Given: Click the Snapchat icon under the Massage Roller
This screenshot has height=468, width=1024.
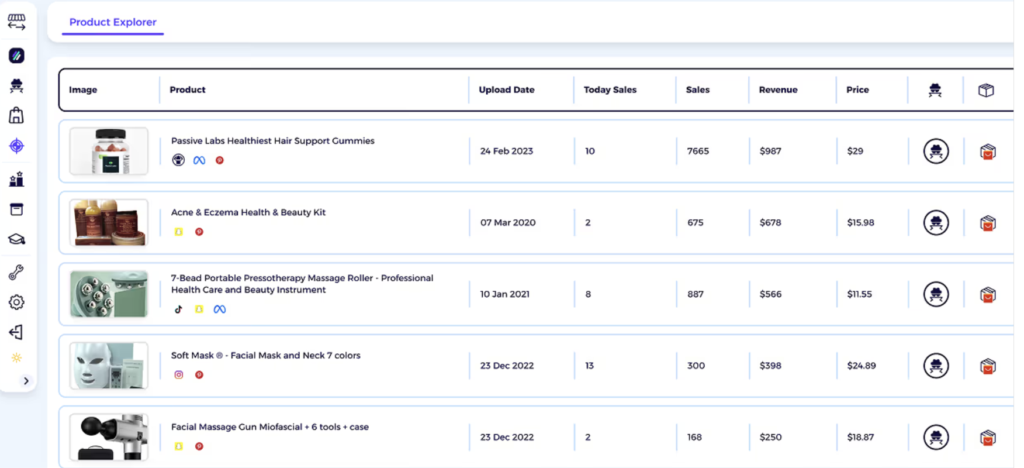Looking at the screenshot, I should coord(199,309).
